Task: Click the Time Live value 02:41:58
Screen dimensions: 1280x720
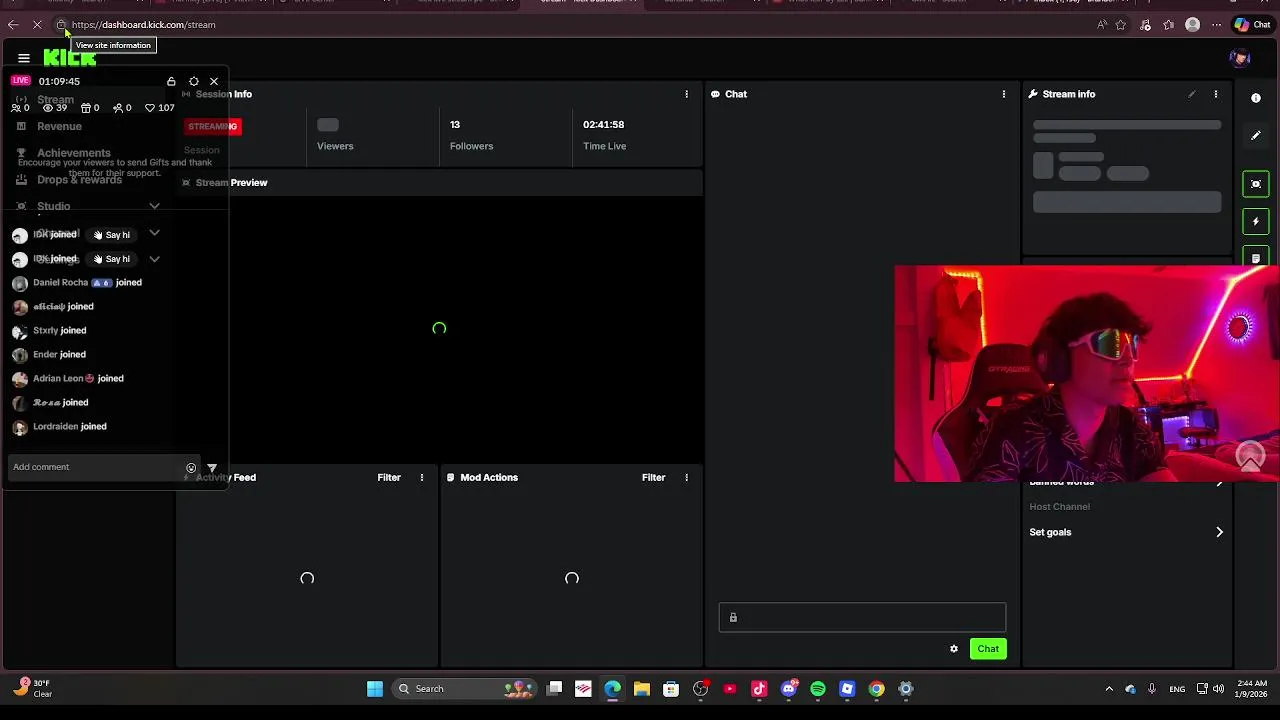Action: tap(603, 125)
